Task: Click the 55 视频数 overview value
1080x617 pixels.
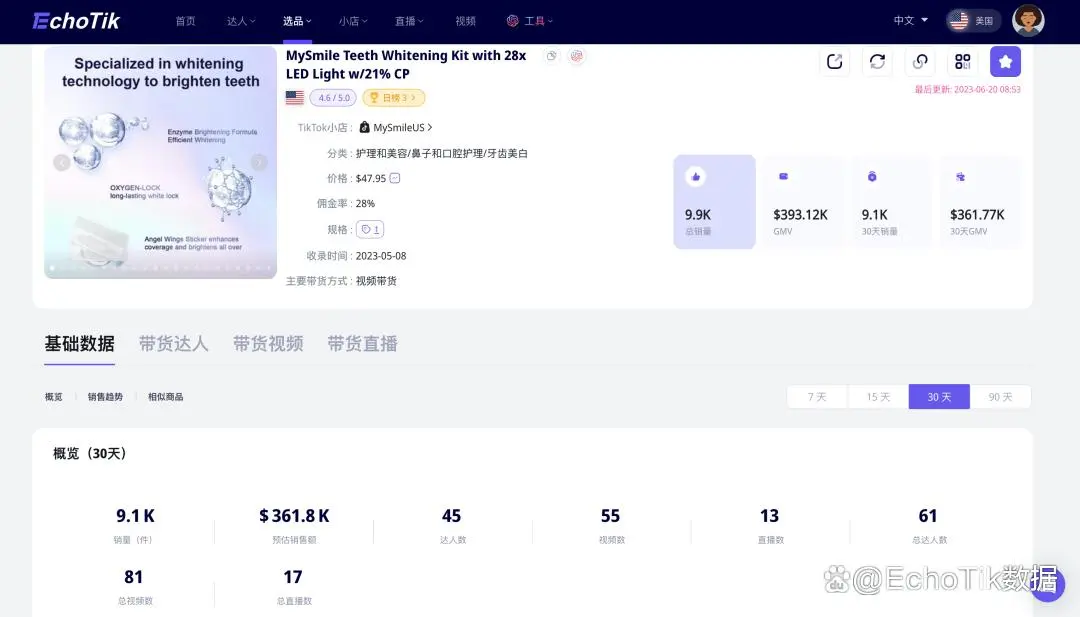Action: pyautogui.click(x=610, y=516)
